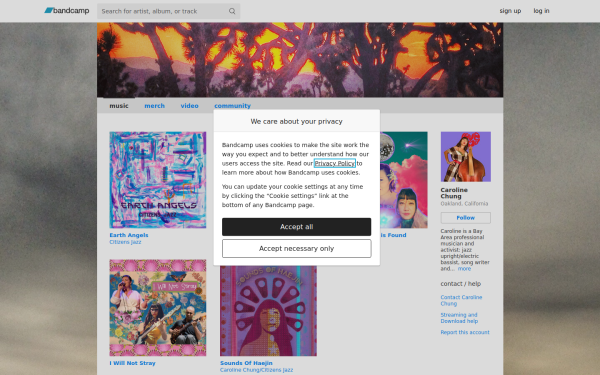Open the sign up link
The width and height of the screenshot is (600, 375).
[510, 11]
